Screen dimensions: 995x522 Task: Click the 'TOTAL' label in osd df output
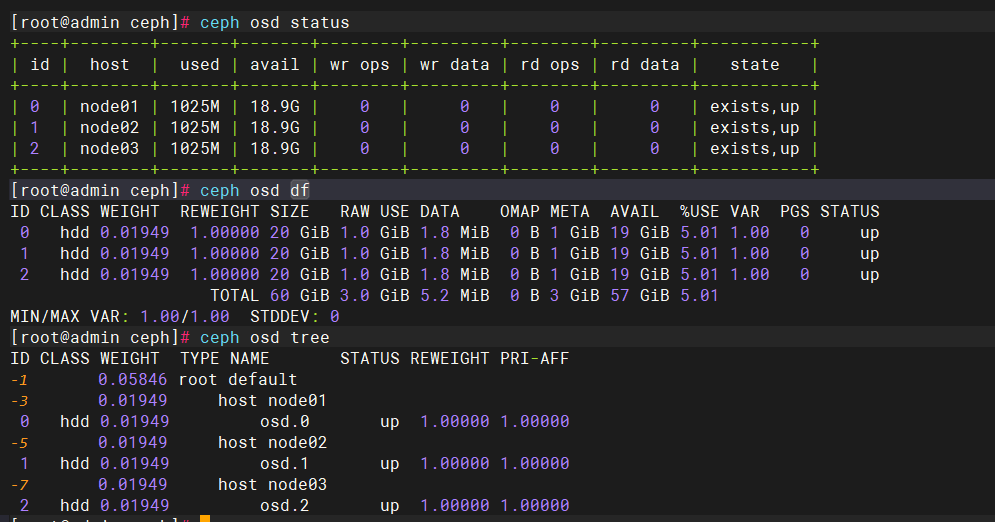(x=234, y=296)
